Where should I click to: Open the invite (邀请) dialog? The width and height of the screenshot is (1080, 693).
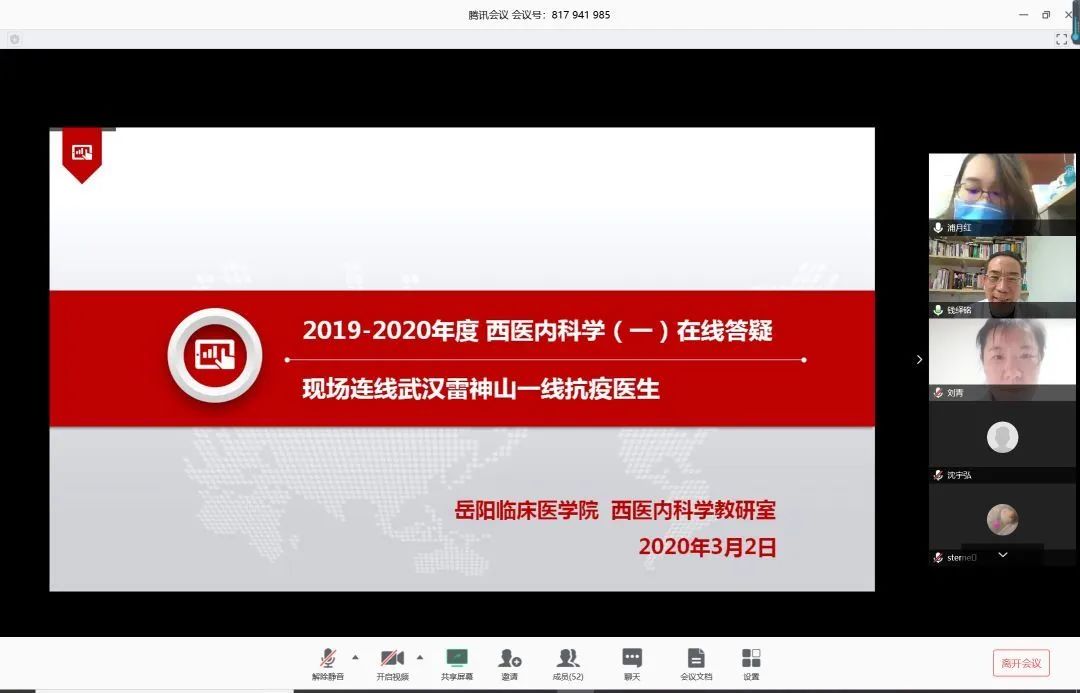(x=510, y=661)
